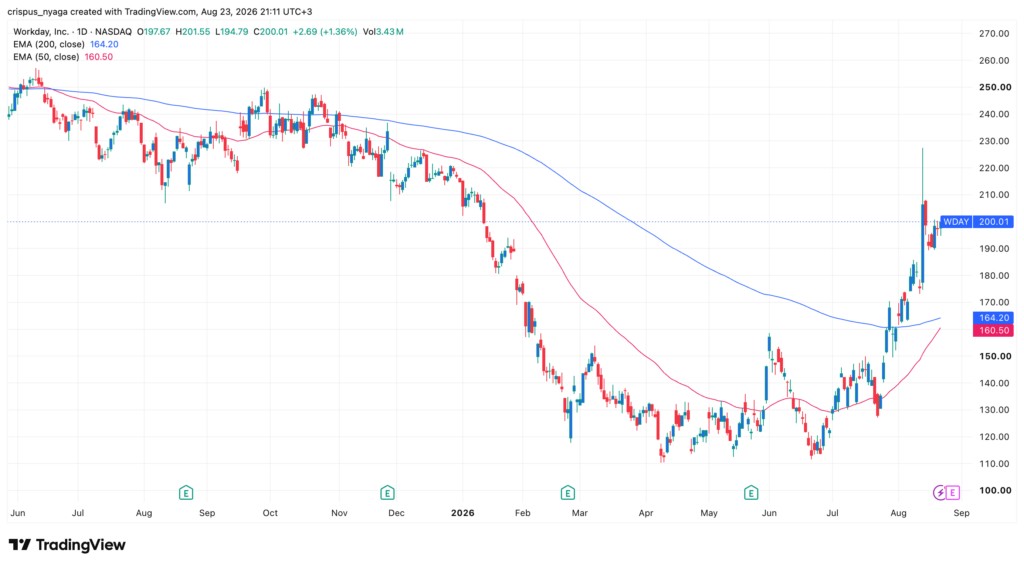Viewport: 1024px width, 567px height.
Task: Select the 'EMA (50, close)' legend
Action: point(46,57)
